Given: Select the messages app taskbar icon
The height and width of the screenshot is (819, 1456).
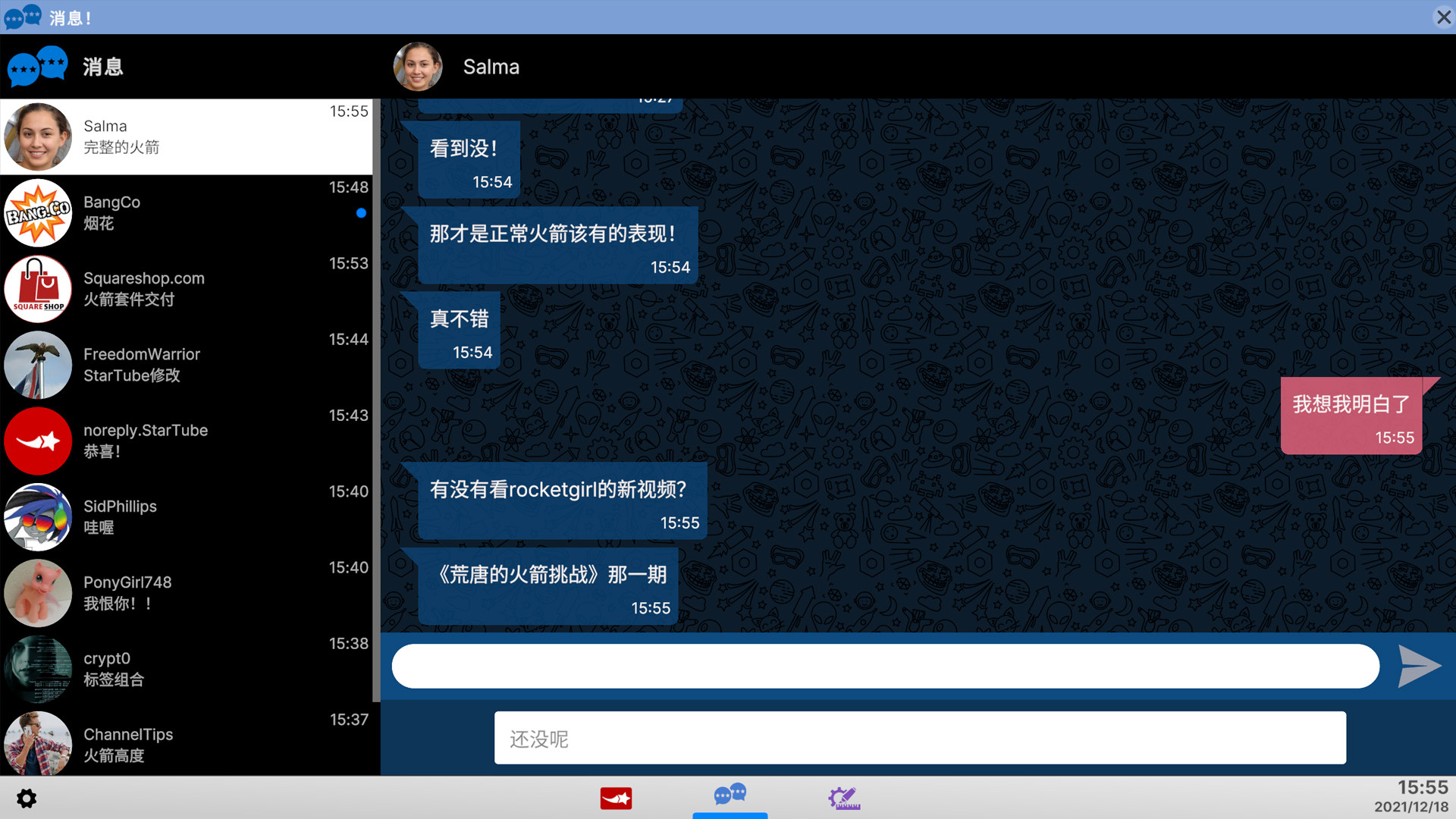Looking at the screenshot, I should click(x=730, y=795).
